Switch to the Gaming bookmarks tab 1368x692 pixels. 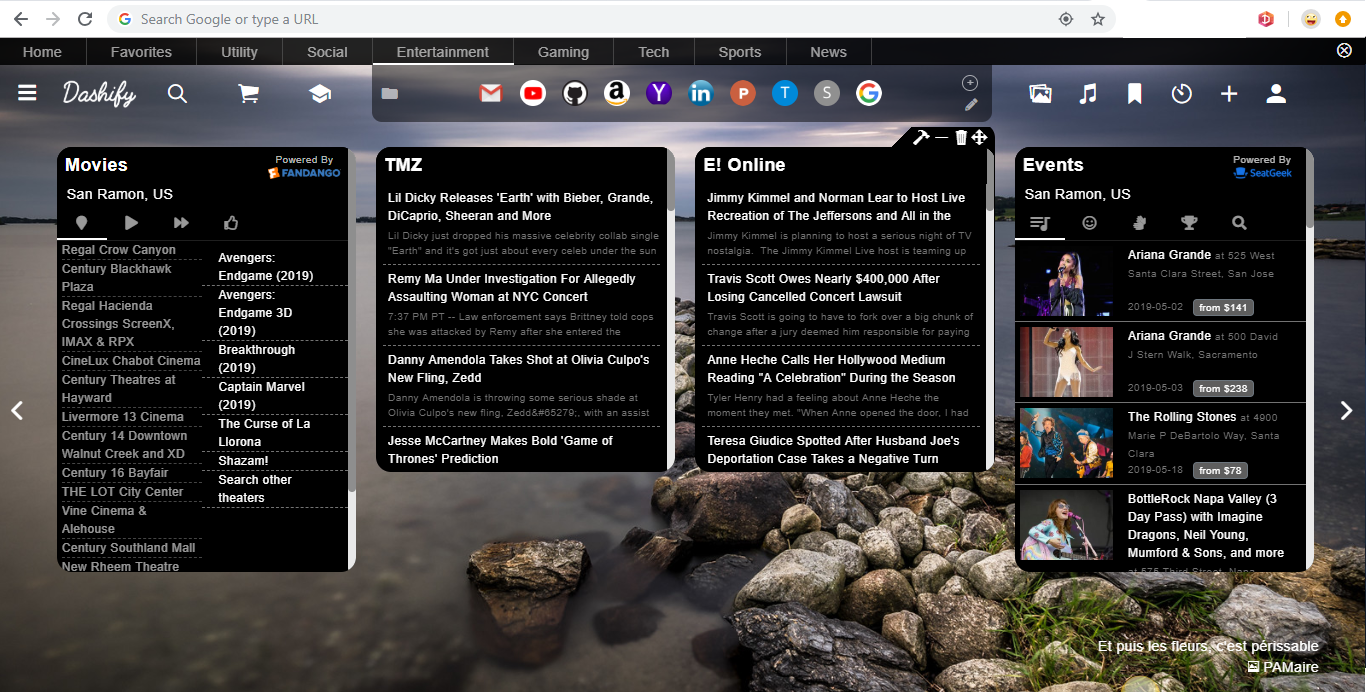point(563,51)
